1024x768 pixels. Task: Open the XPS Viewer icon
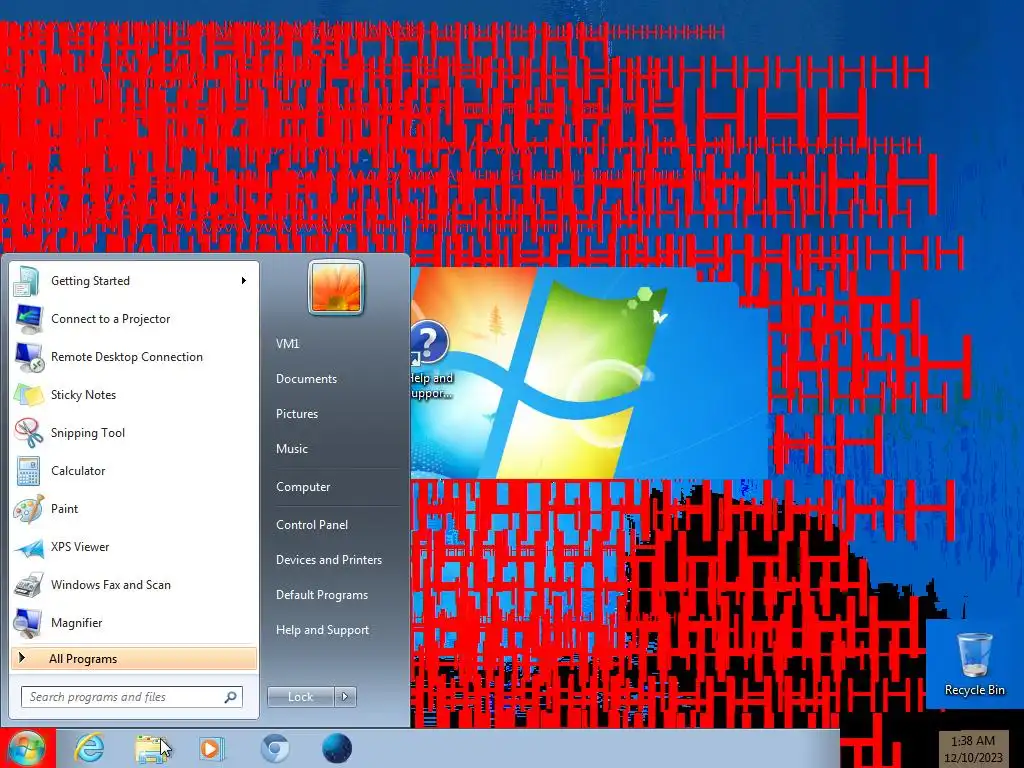[x=28, y=547]
